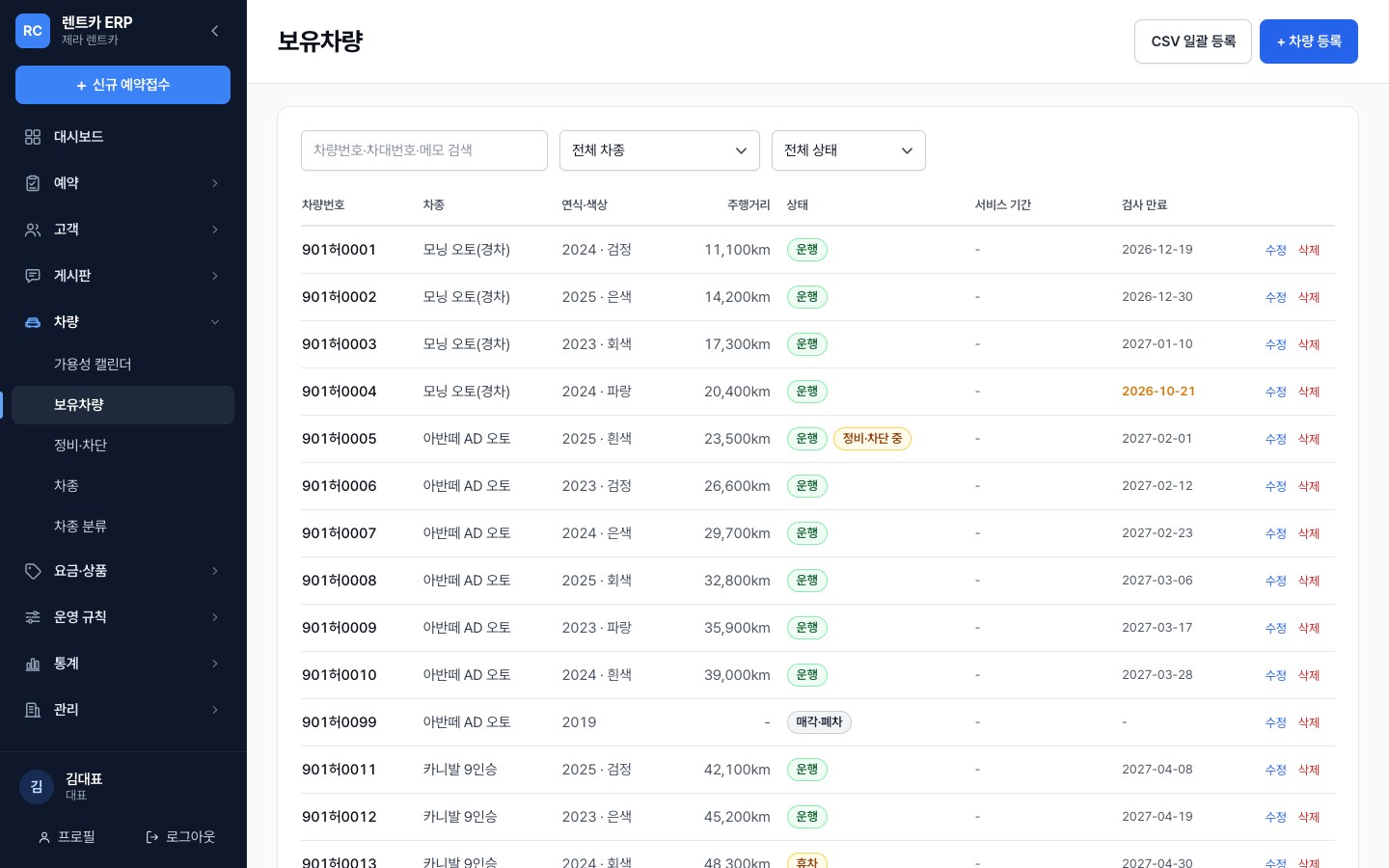Click 수정 for vehicle 901허0001
1389x868 pixels.
click(x=1276, y=250)
